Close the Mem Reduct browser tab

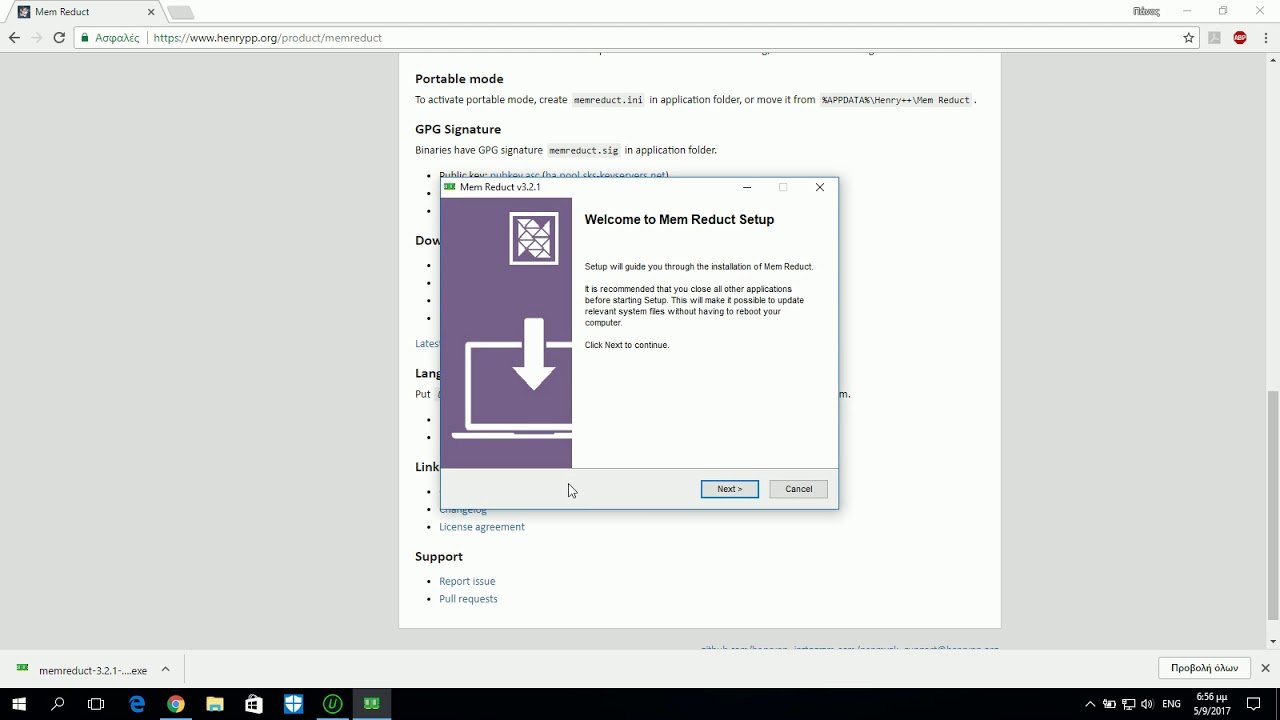pos(152,12)
